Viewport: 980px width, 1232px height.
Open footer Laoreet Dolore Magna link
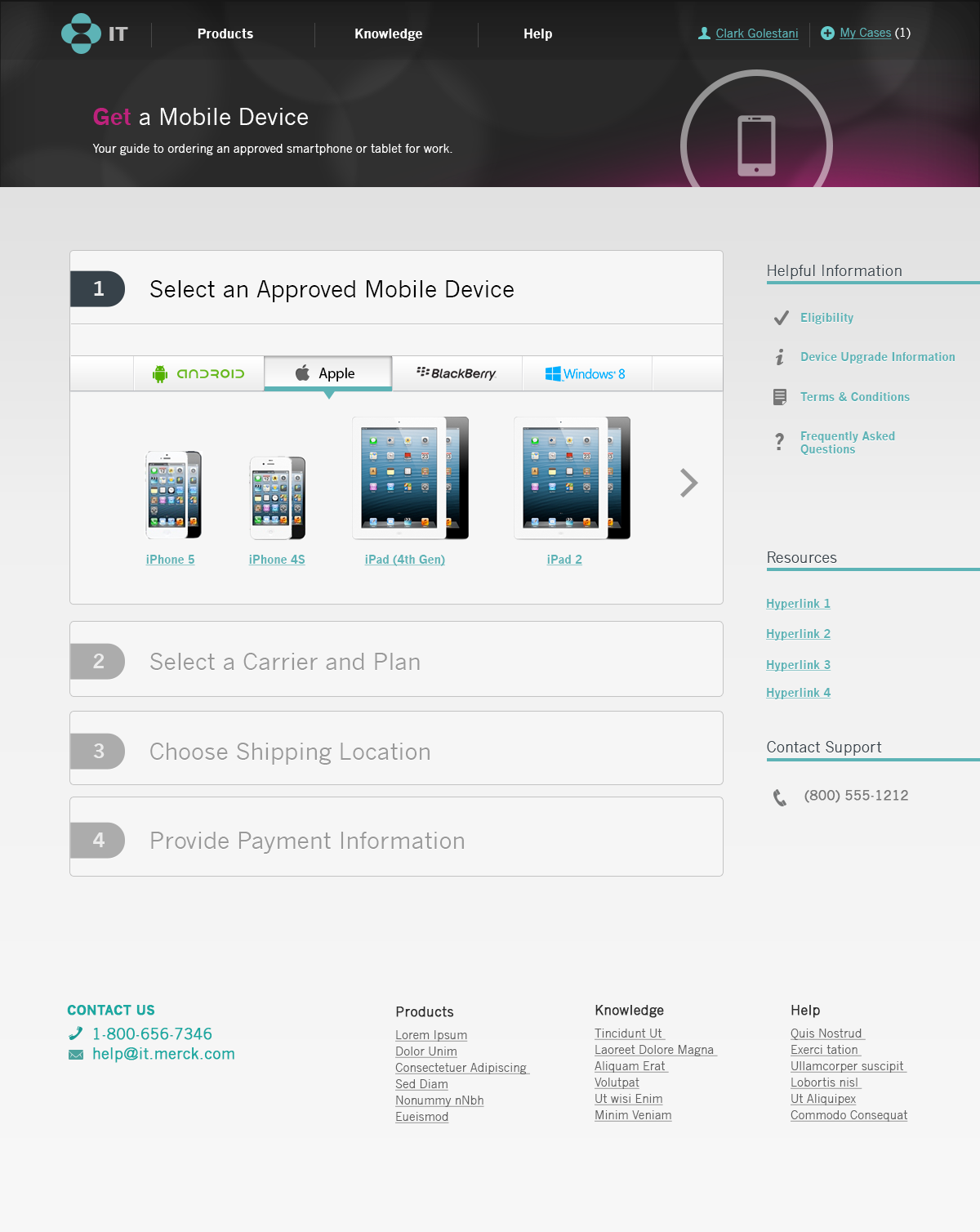pos(656,1050)
